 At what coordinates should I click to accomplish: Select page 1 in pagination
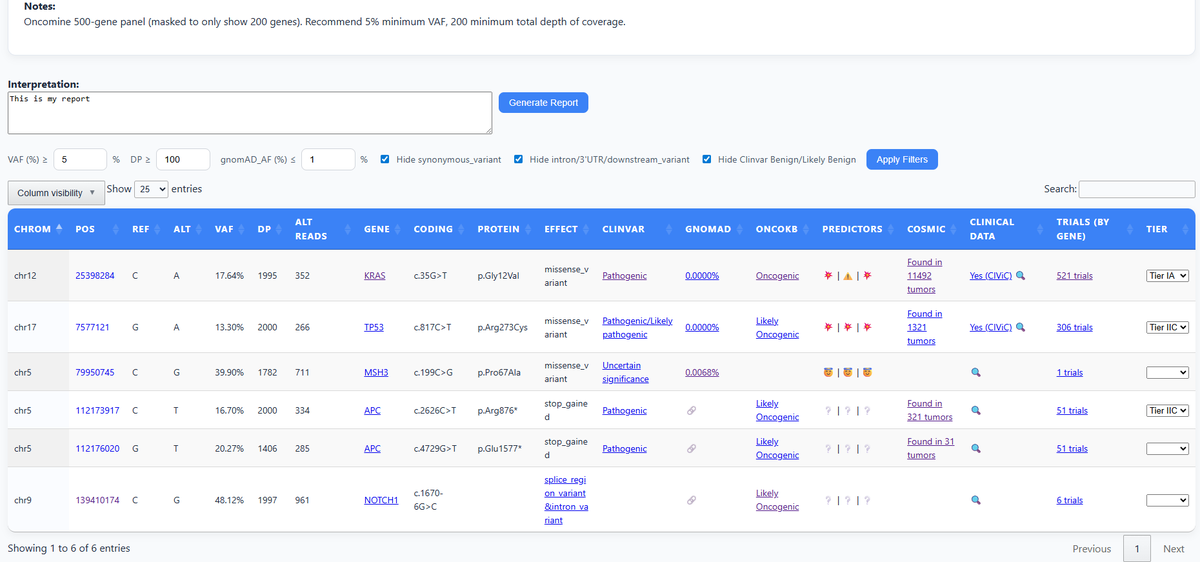coord(1136,548)
